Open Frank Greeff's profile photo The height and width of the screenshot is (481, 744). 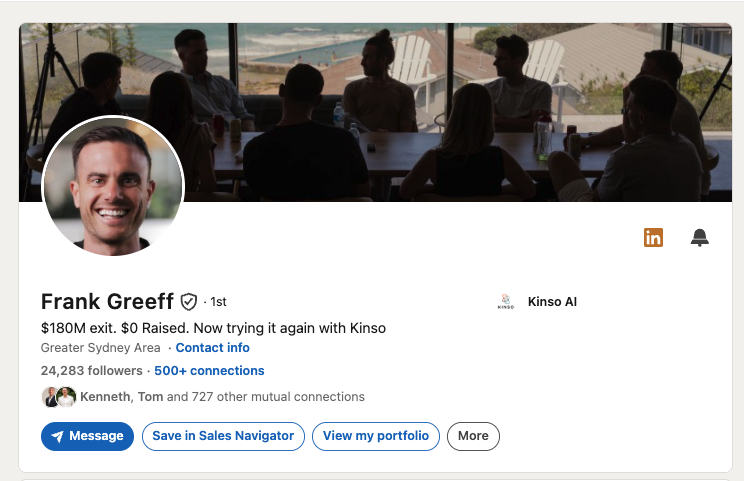[x=113, y=186]
